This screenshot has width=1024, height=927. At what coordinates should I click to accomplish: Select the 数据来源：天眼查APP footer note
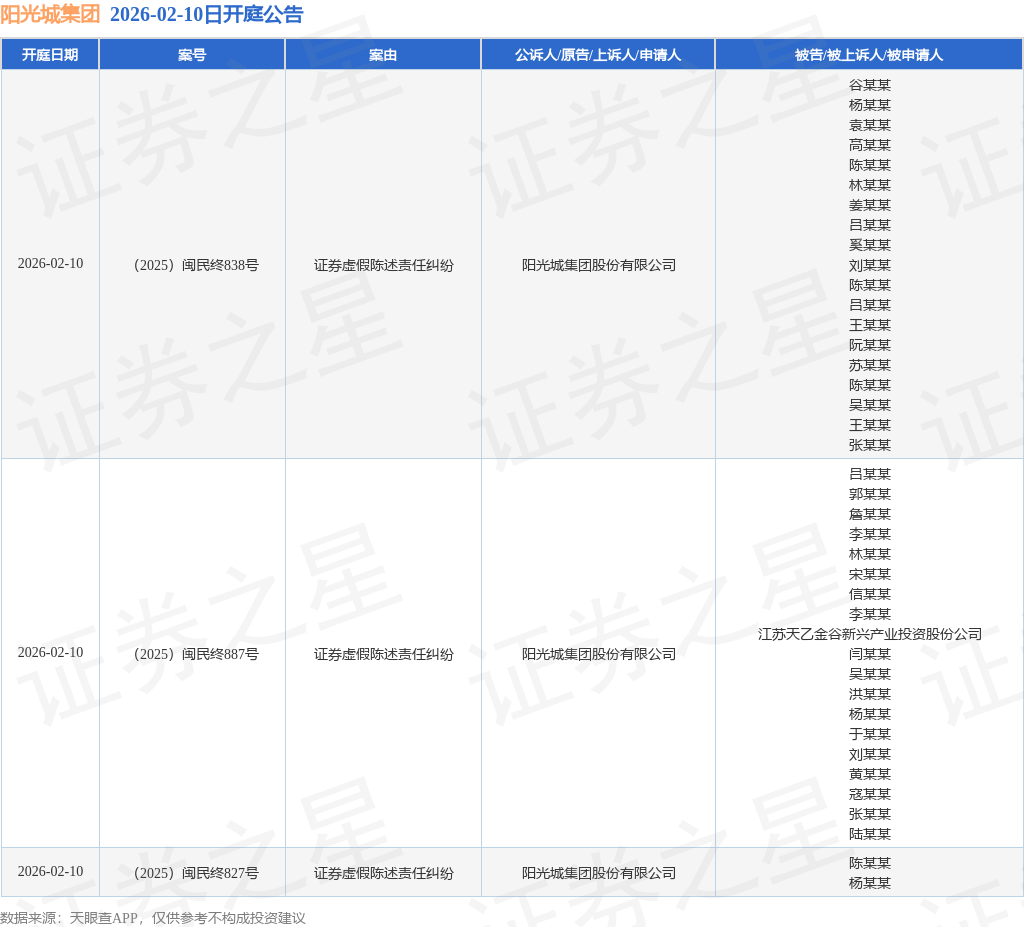tap(153, 918)
